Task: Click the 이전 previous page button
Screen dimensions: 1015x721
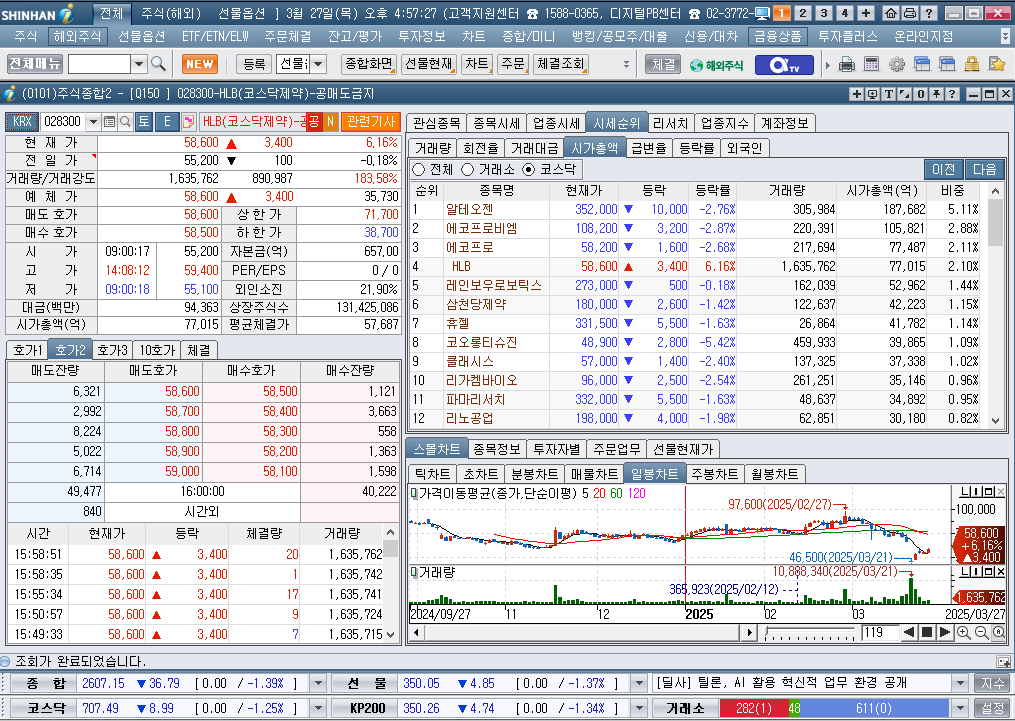Action: pos(943,170)
